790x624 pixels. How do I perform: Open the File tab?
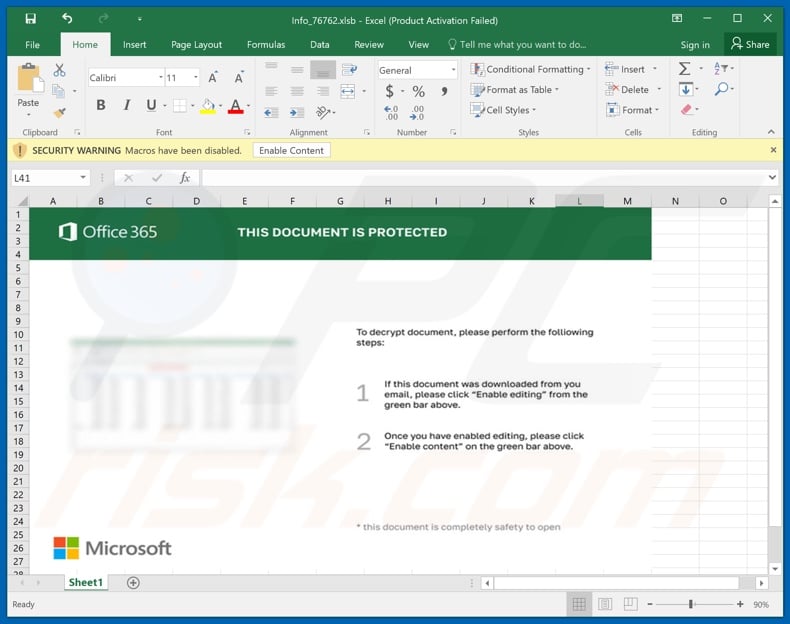click(x=32, y=45)
